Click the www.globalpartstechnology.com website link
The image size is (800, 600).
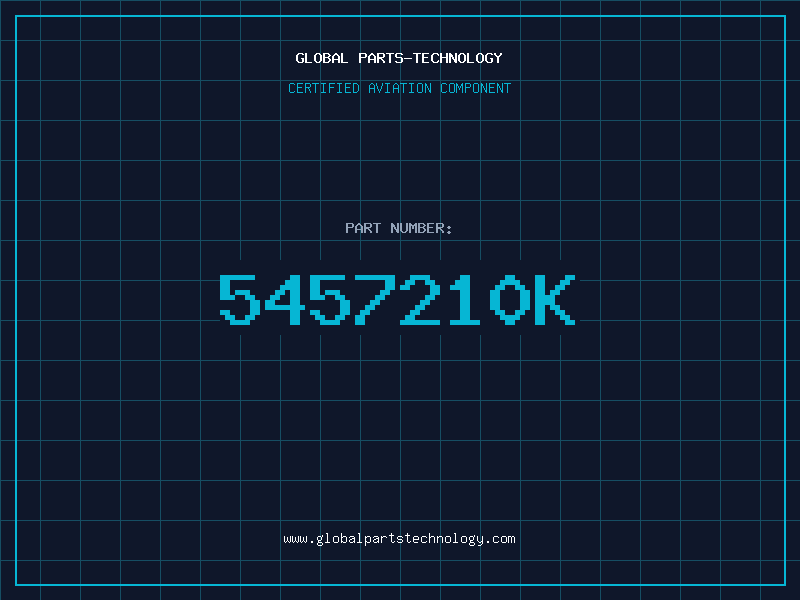click(399, 539)
